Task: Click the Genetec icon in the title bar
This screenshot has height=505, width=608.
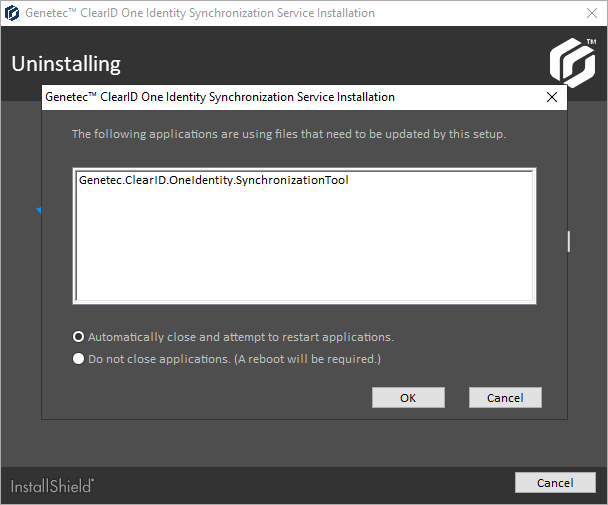Action: (x=12, y=13)
